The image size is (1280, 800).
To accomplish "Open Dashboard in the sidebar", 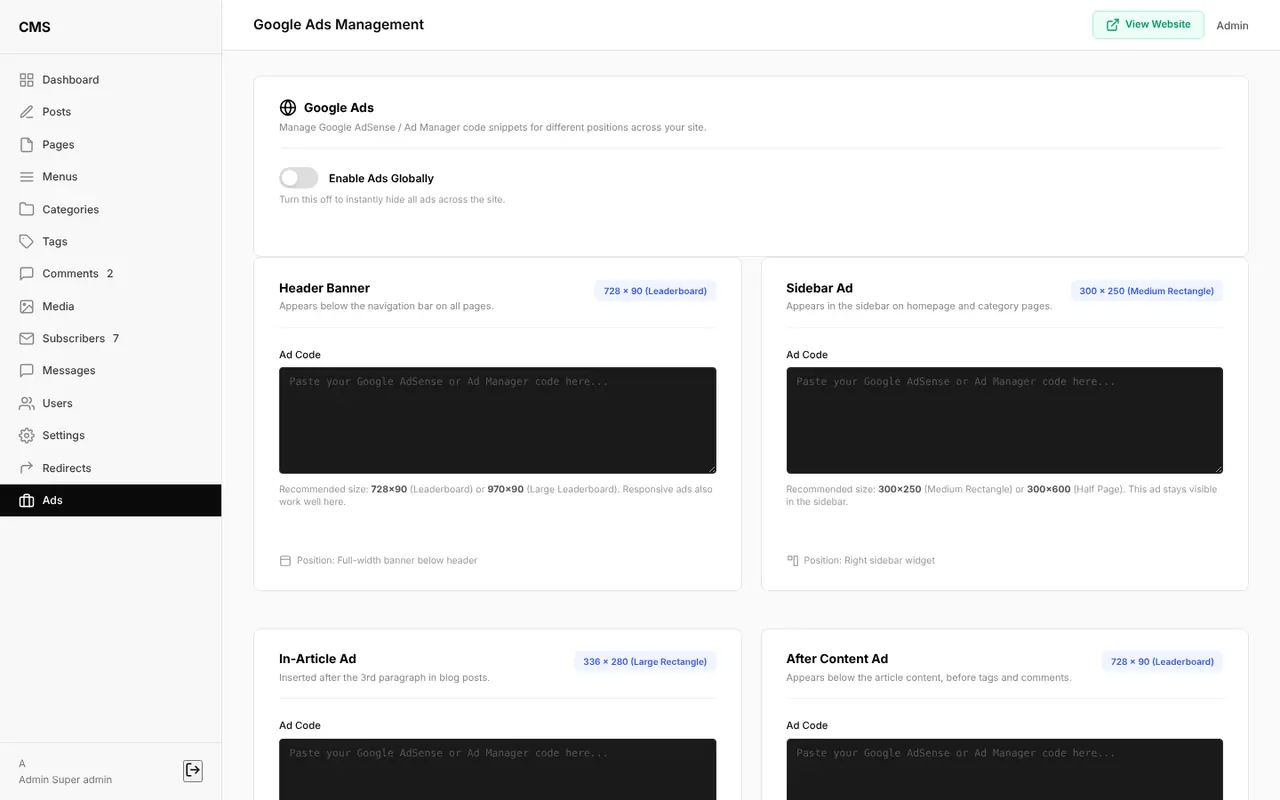I will (x=110, y=80).
